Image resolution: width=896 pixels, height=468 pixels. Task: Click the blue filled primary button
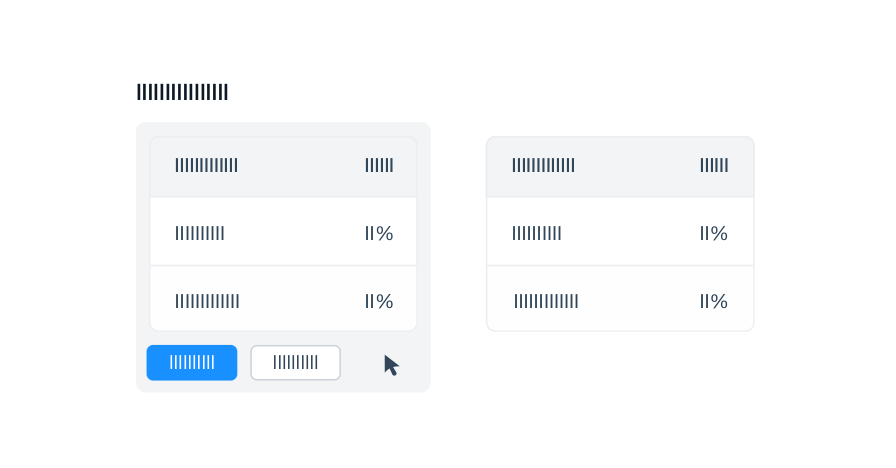click(x=192, y=362)
